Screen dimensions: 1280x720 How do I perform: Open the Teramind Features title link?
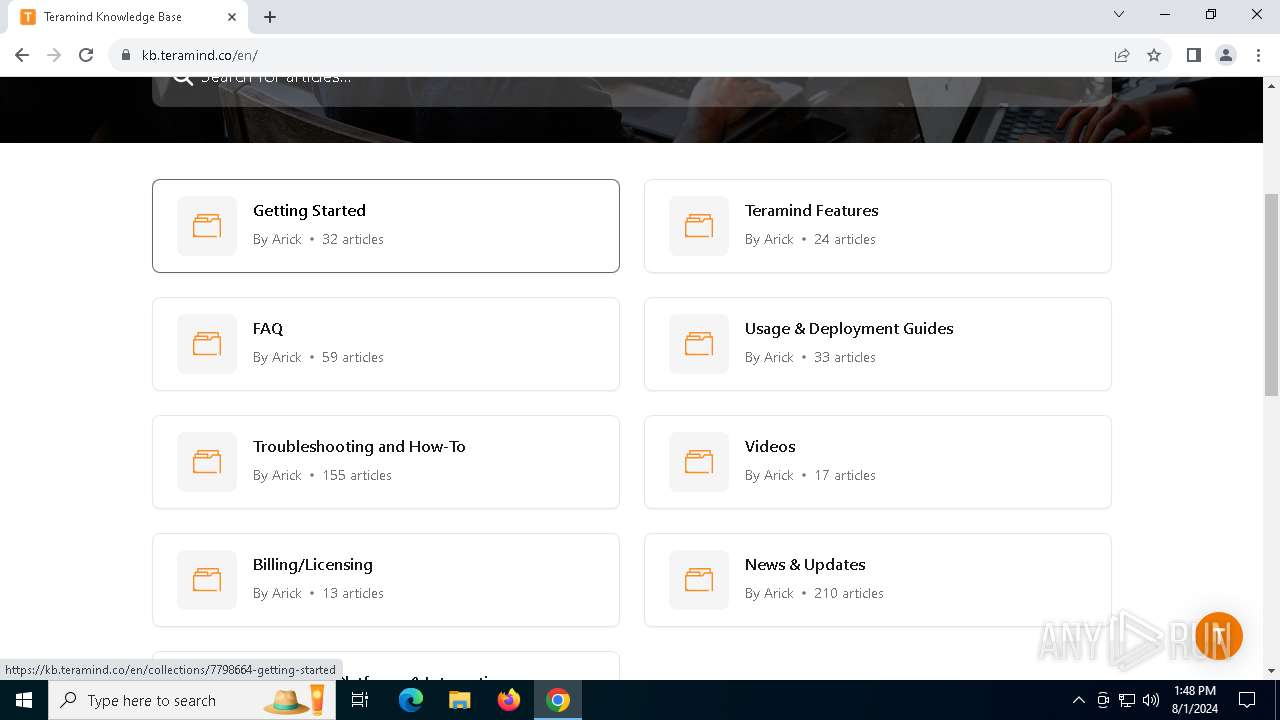(811, 210)
